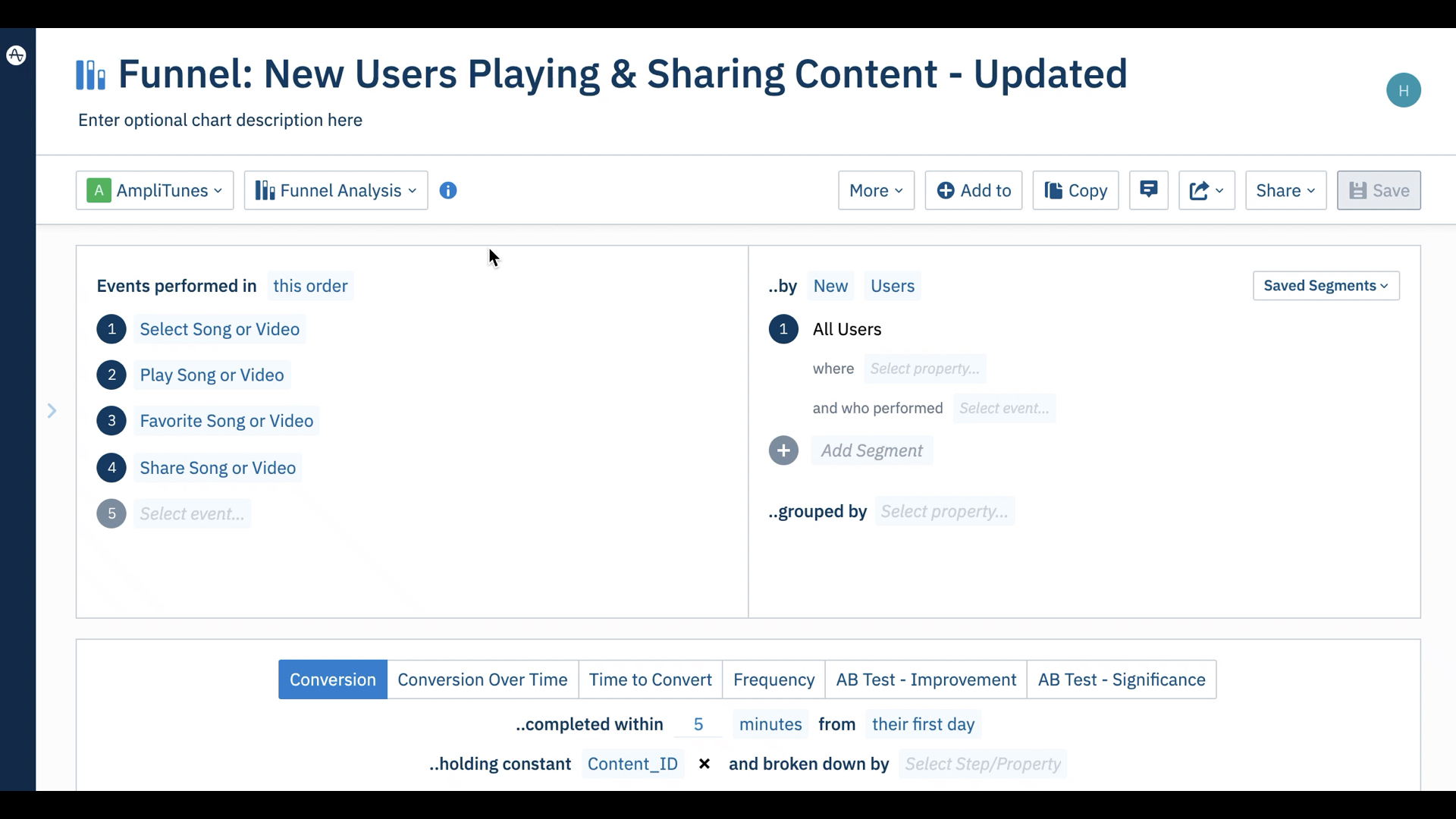
Task: Click the Copy button
Action: tap(1075, 190)
